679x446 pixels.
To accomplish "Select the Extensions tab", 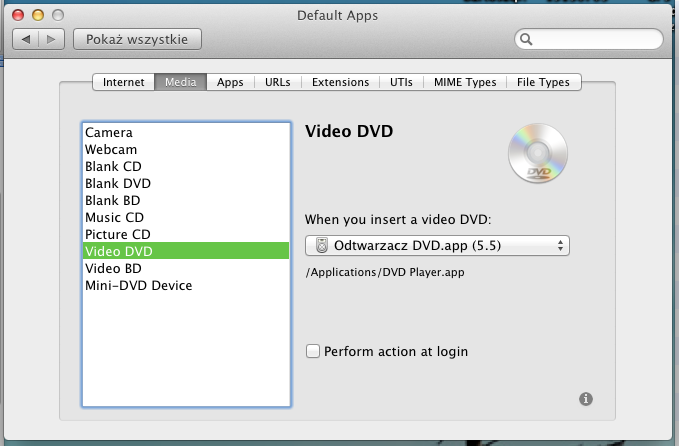I will point(340,82).
